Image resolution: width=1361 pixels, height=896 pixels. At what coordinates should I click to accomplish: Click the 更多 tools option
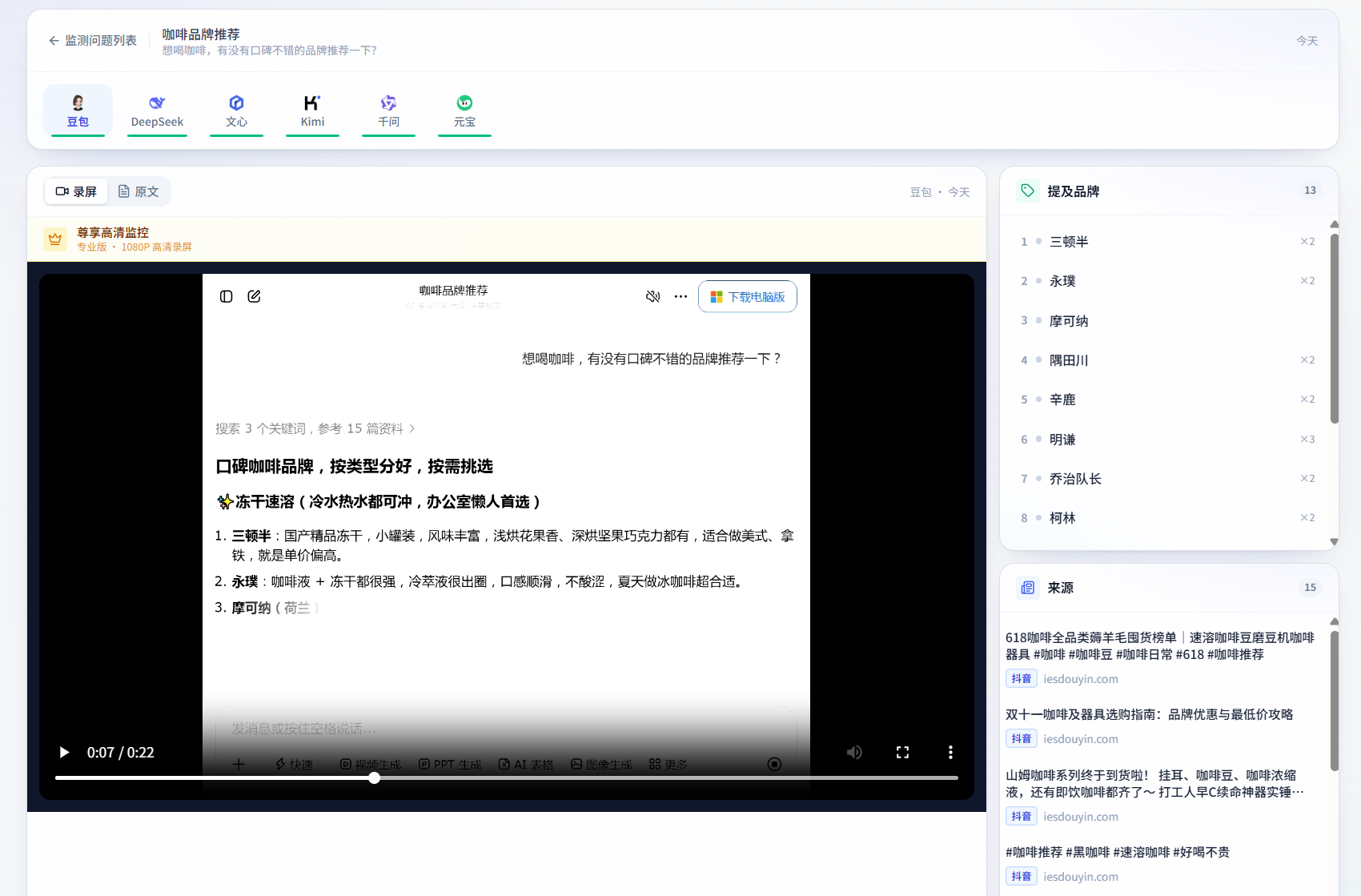click(668, 765)
